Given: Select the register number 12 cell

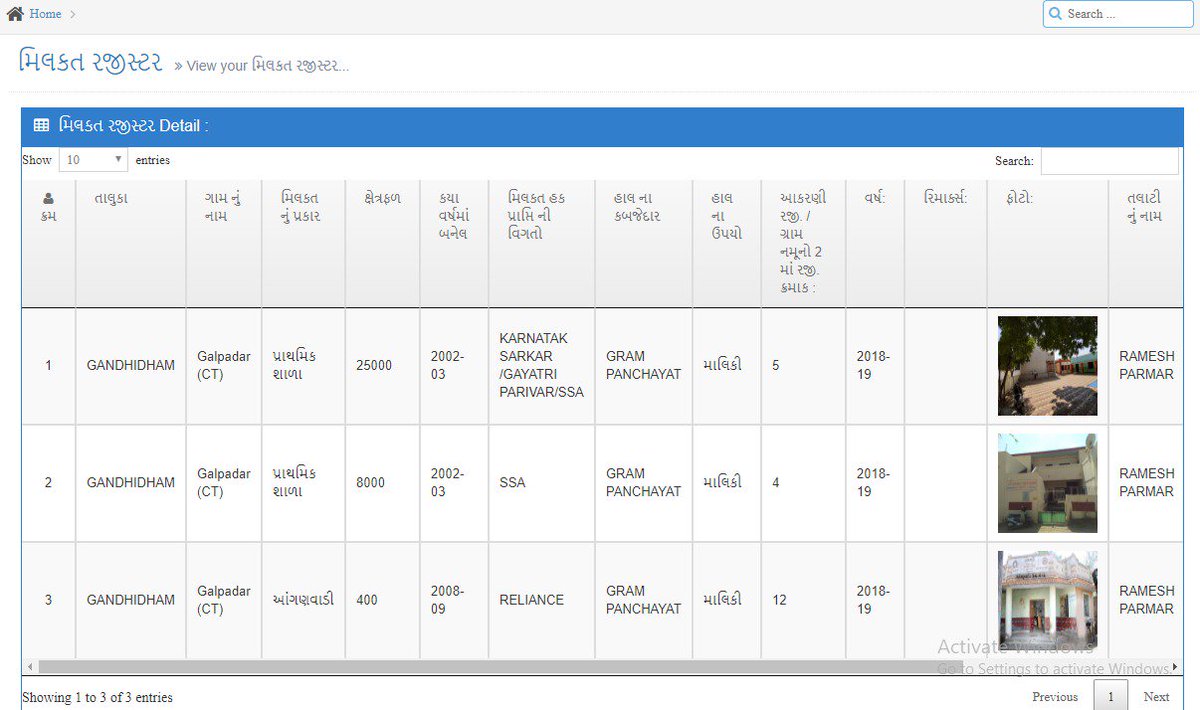Looking at the screenshot, I should 803,600.
